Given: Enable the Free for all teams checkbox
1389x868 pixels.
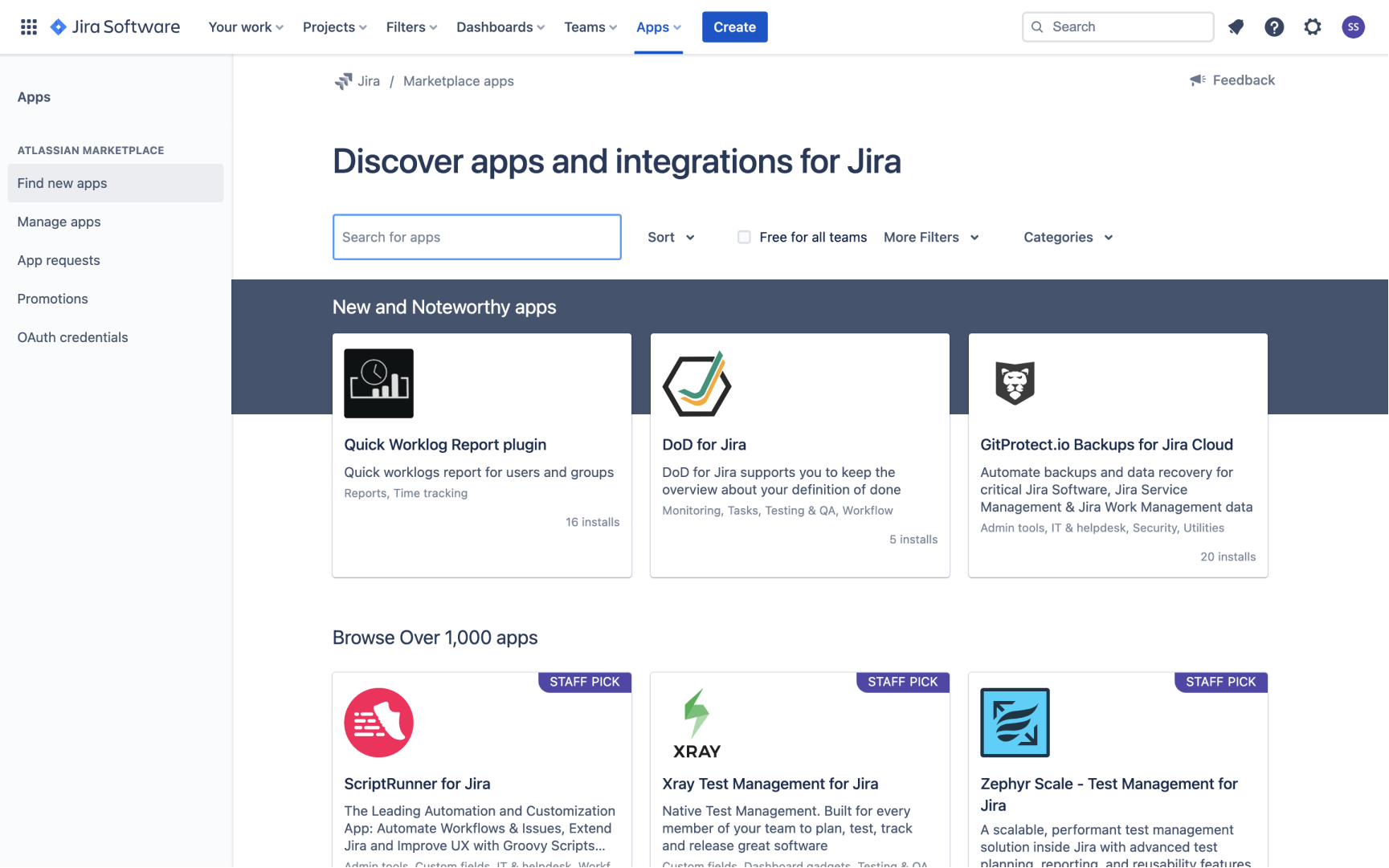Looking at the screenshot, I should [x=744, y=237].
